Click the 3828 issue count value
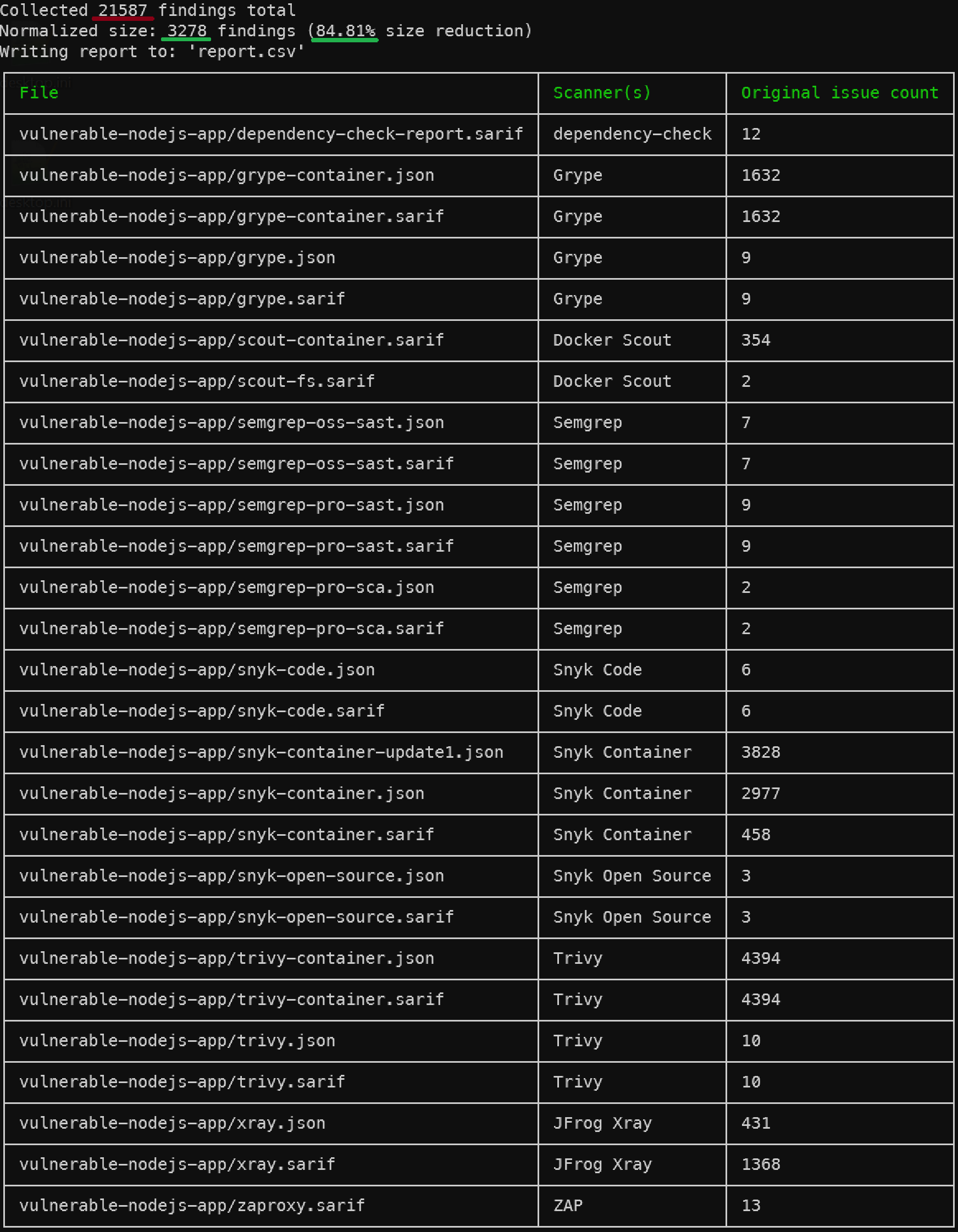 click(761, 752)
